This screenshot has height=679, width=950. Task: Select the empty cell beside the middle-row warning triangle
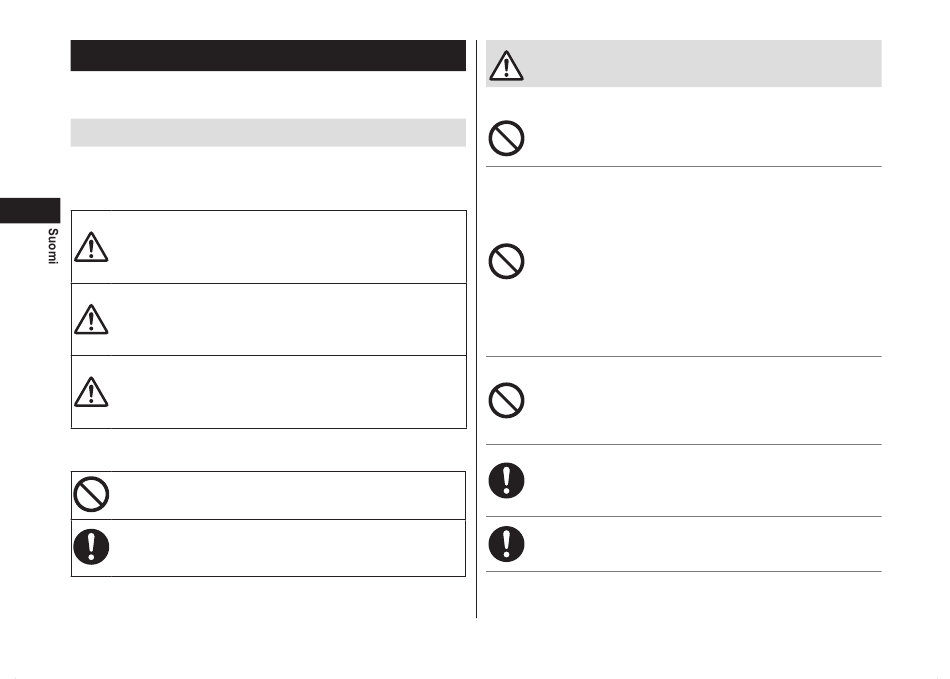tap(289, 319)
